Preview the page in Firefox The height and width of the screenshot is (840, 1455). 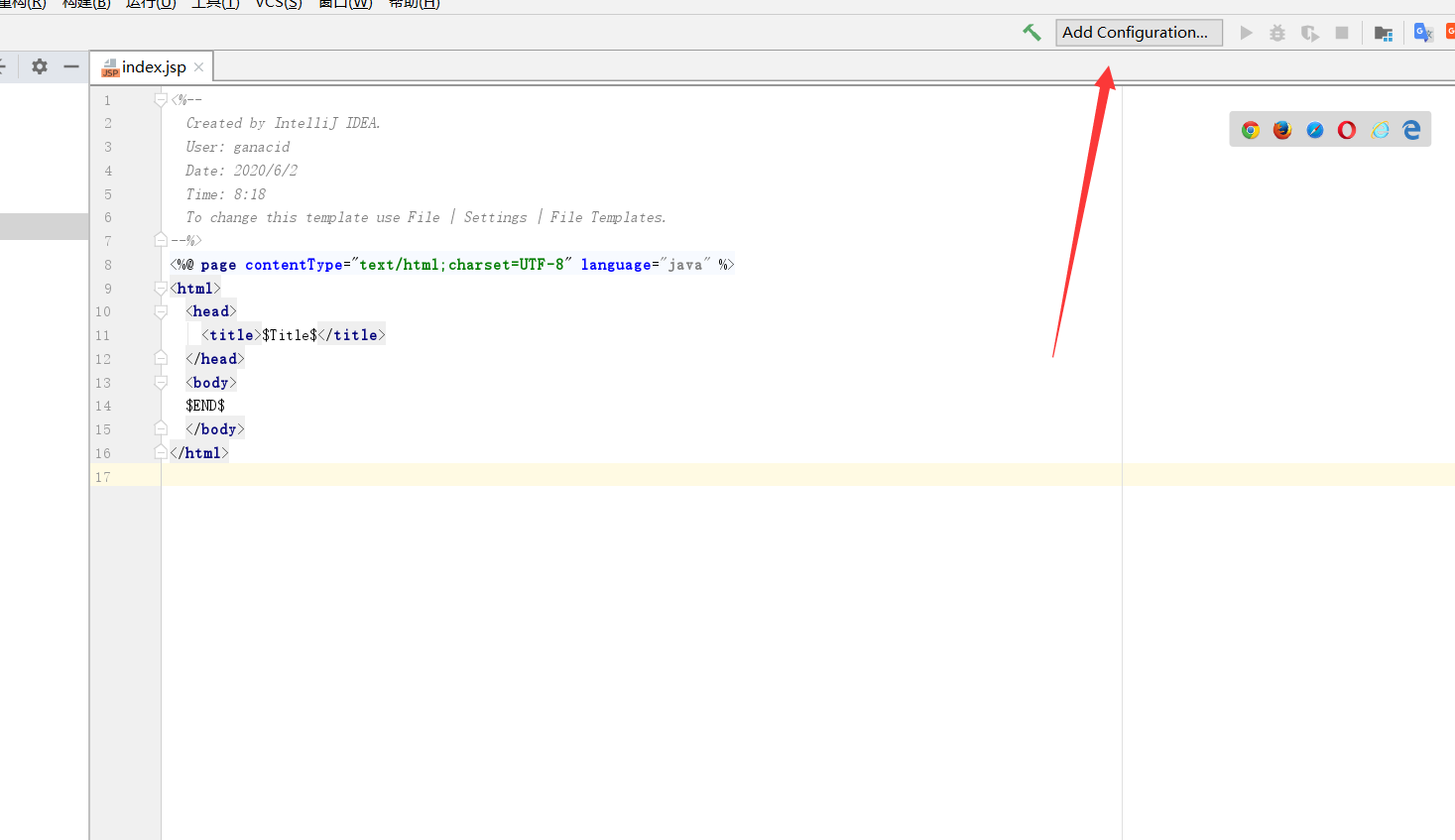(1282, 130)
